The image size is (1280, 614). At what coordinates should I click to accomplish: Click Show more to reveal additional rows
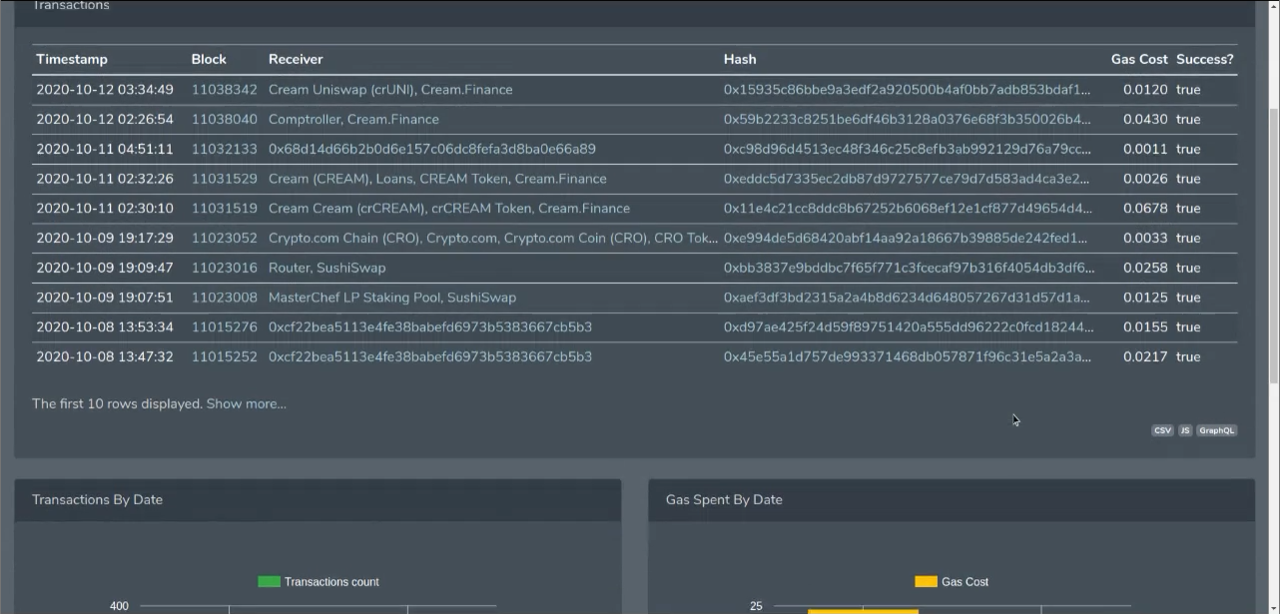[246, 403]
